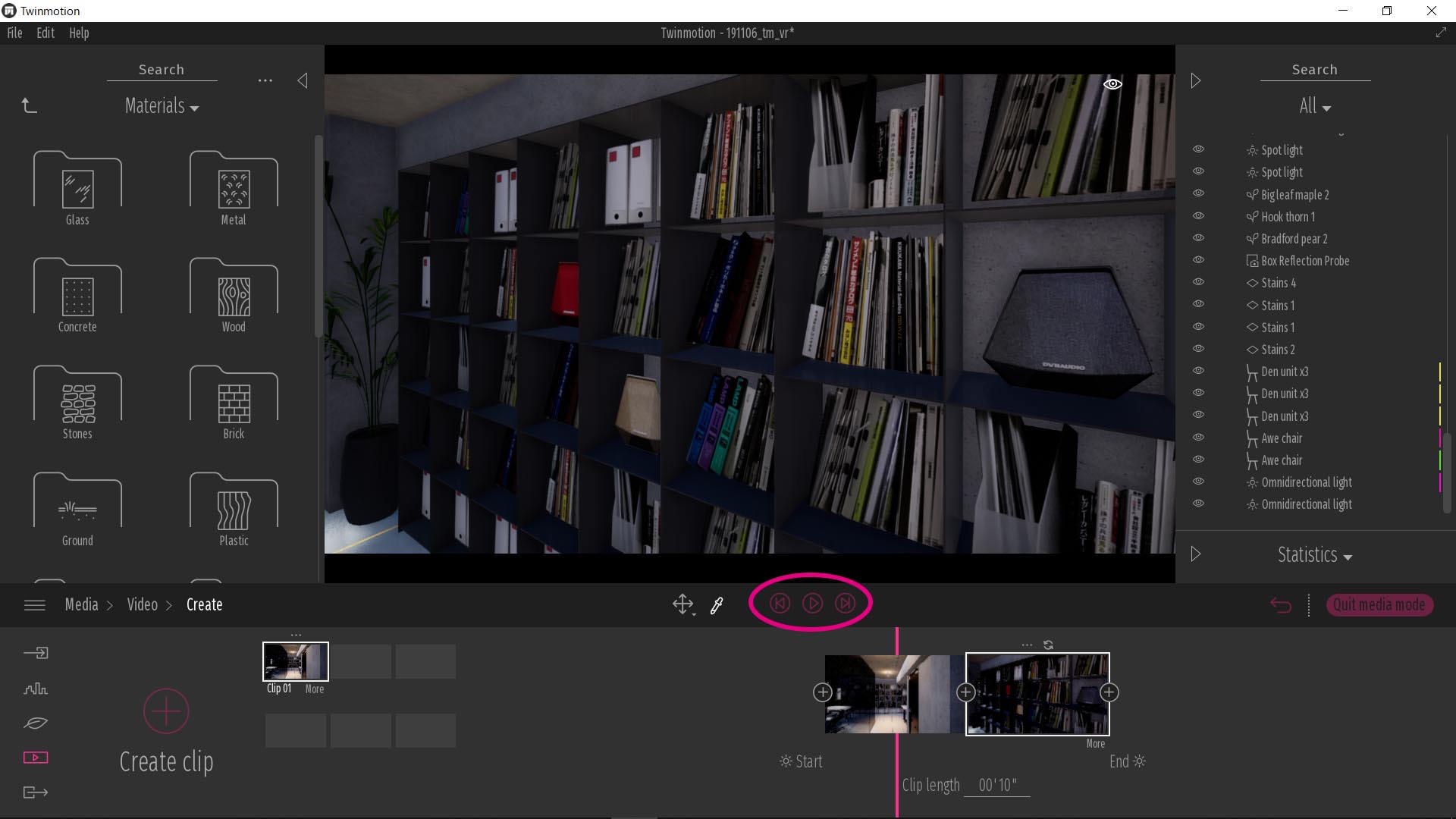Toggle visibility of Bigleaf maple 2
The image size is (1456, 819).
coord(1199,193)
